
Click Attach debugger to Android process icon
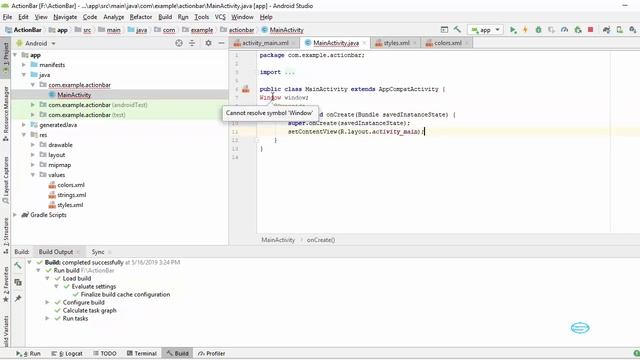[x=578, y=30]
